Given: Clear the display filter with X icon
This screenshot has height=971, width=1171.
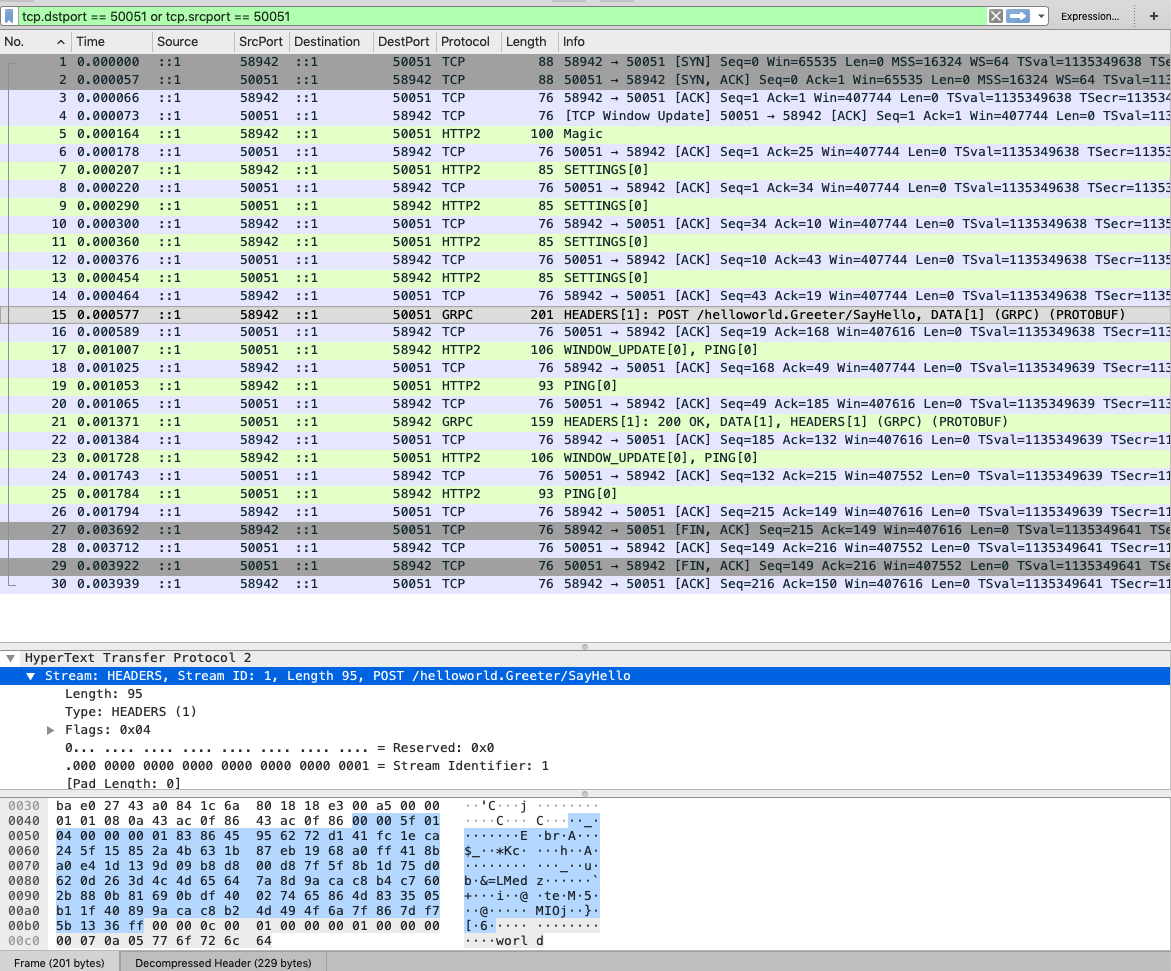Looking at the screenshot, I should (996, 16).
